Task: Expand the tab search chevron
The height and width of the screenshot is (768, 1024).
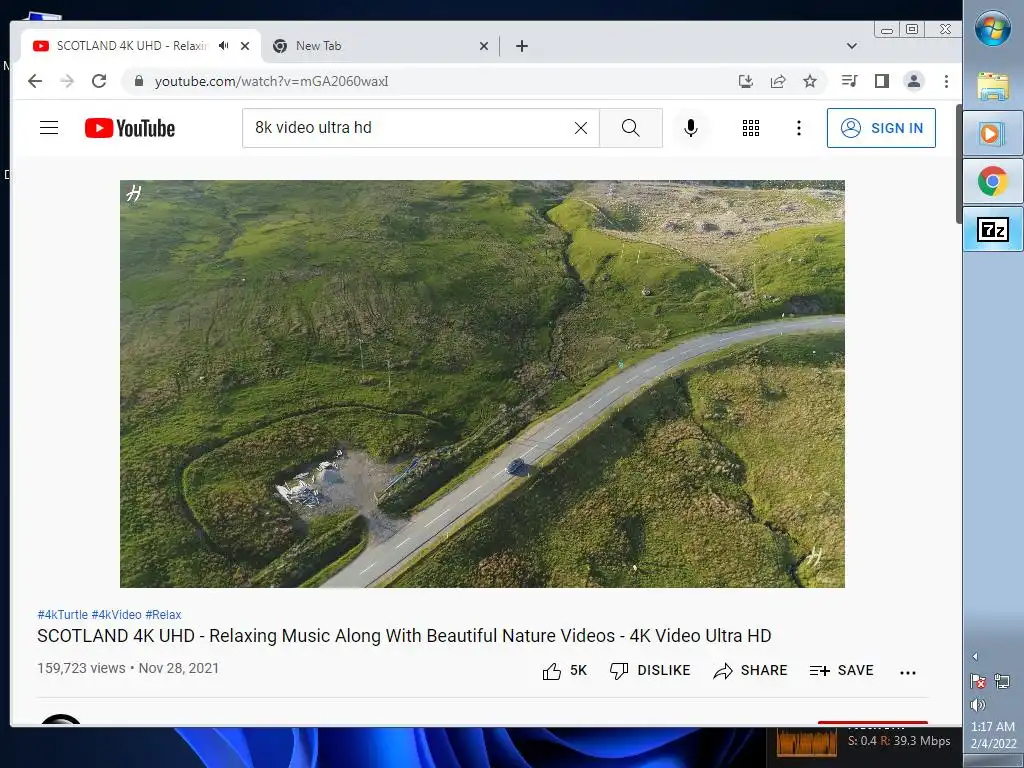Action: [852, 46]
